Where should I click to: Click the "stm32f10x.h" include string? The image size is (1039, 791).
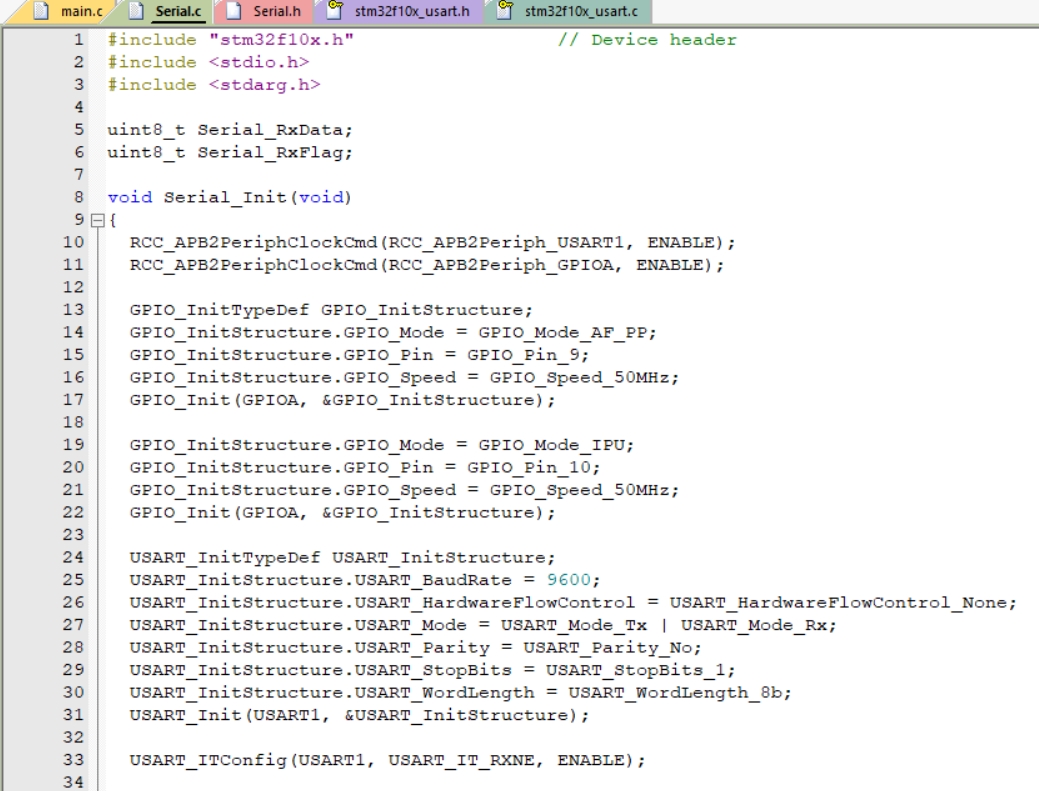coord(282,40)
